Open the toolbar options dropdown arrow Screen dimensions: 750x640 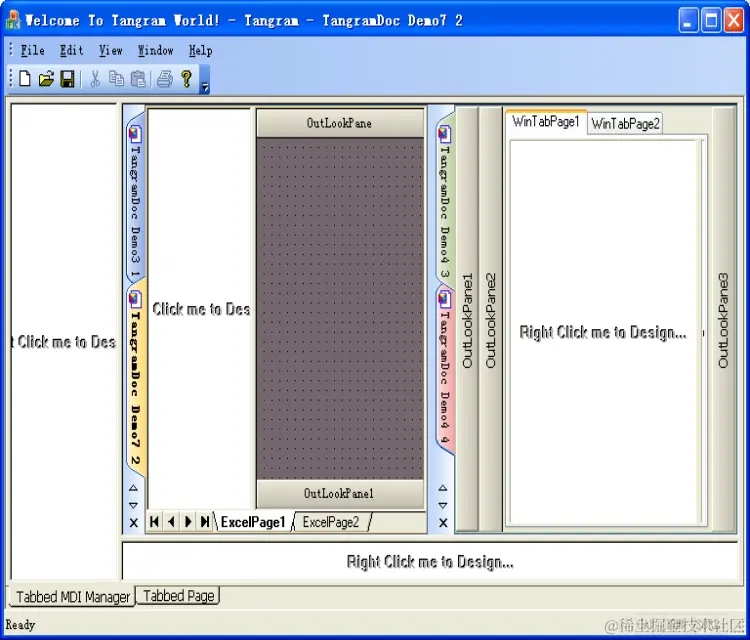(204, 79)
